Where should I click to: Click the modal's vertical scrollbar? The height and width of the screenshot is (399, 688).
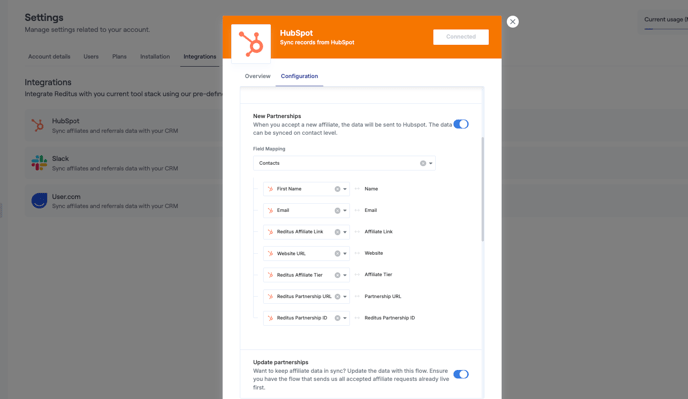[483, 189]
